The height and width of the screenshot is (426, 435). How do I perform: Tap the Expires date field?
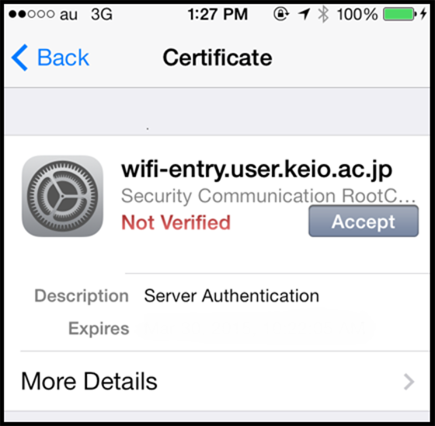257,328
